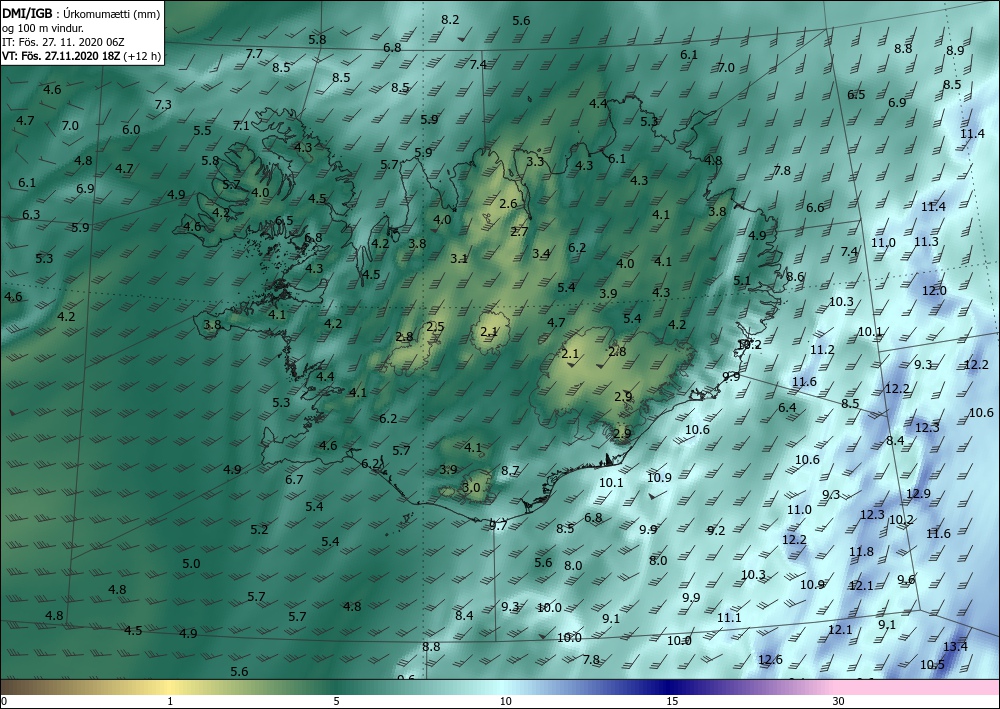
Task: Click the 12.6 value on the map
Action: point(770,659)
